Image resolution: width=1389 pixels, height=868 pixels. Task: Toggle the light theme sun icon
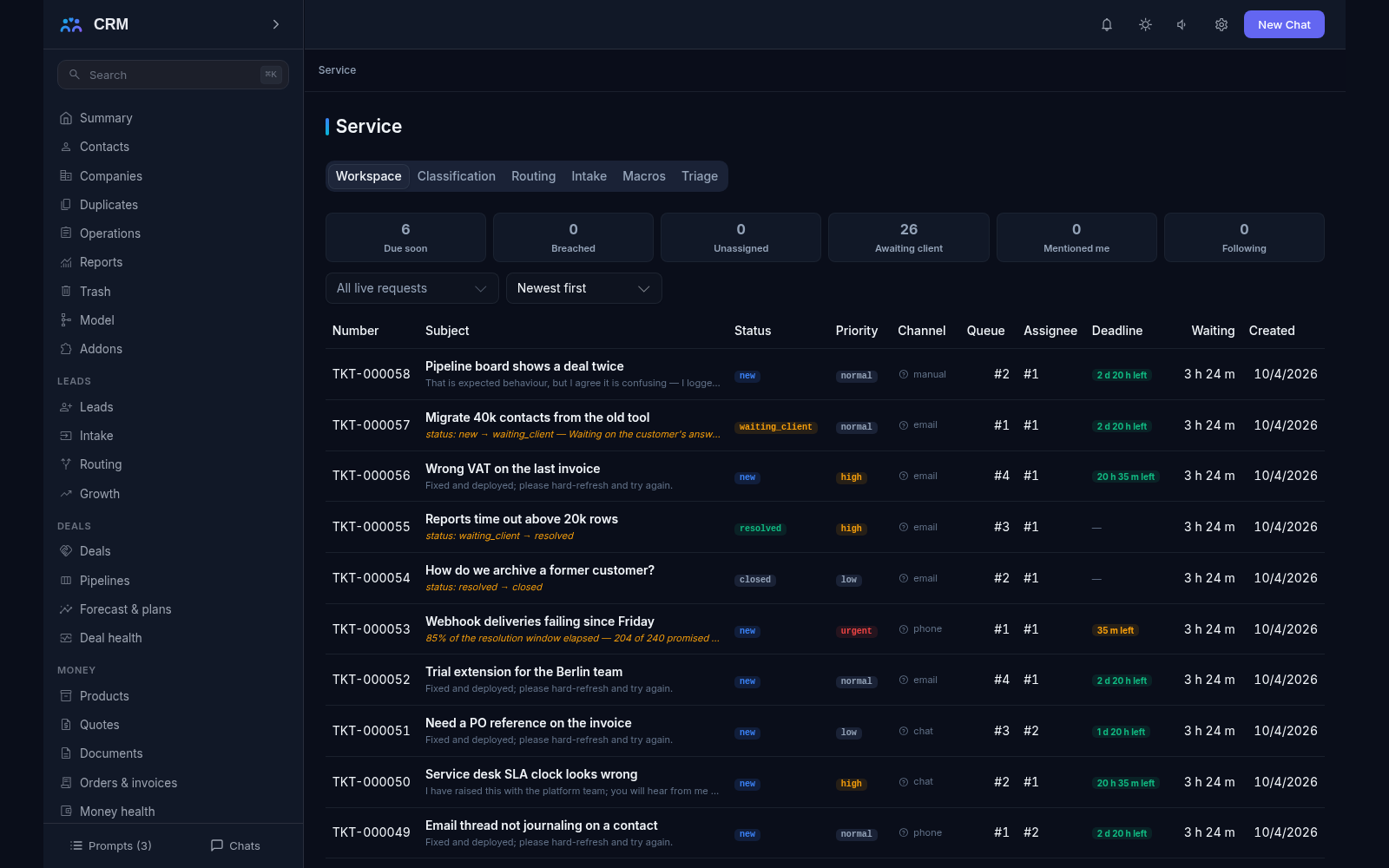pos(1145,24)
